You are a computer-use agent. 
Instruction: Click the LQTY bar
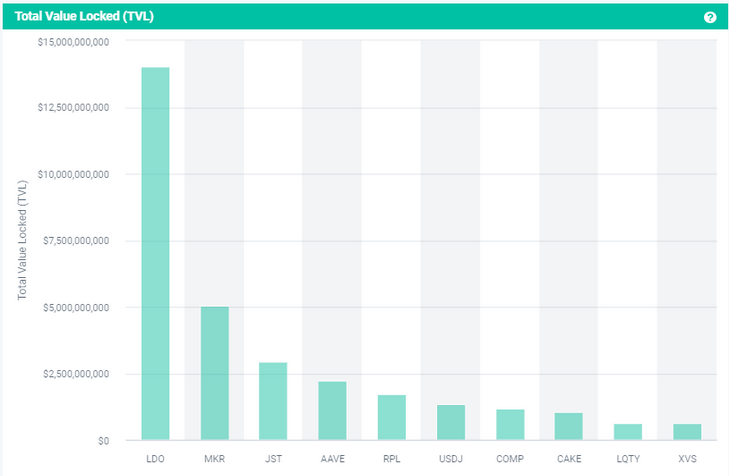point(628,432)
